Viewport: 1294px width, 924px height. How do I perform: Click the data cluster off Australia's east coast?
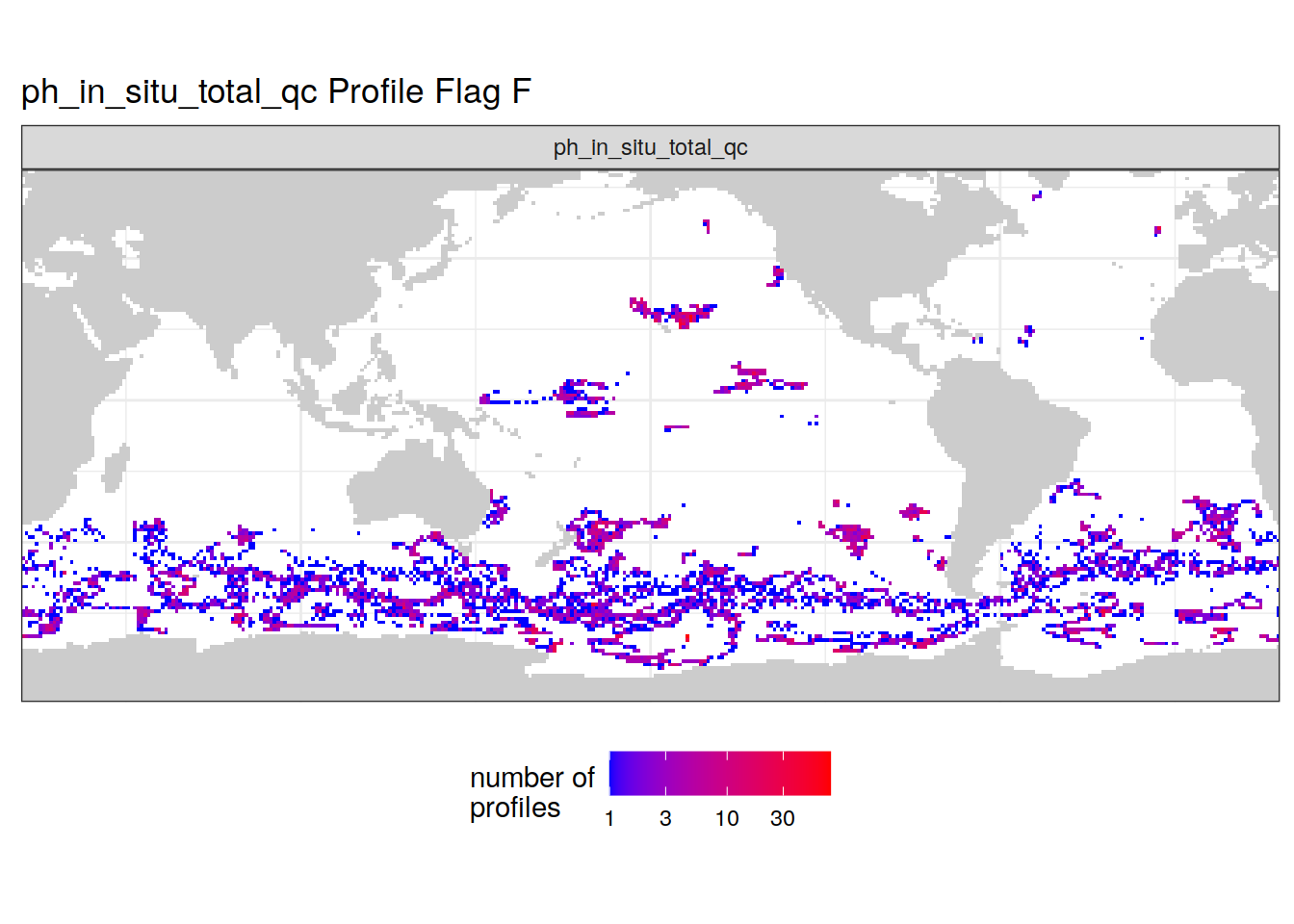[x=498, y=508]
